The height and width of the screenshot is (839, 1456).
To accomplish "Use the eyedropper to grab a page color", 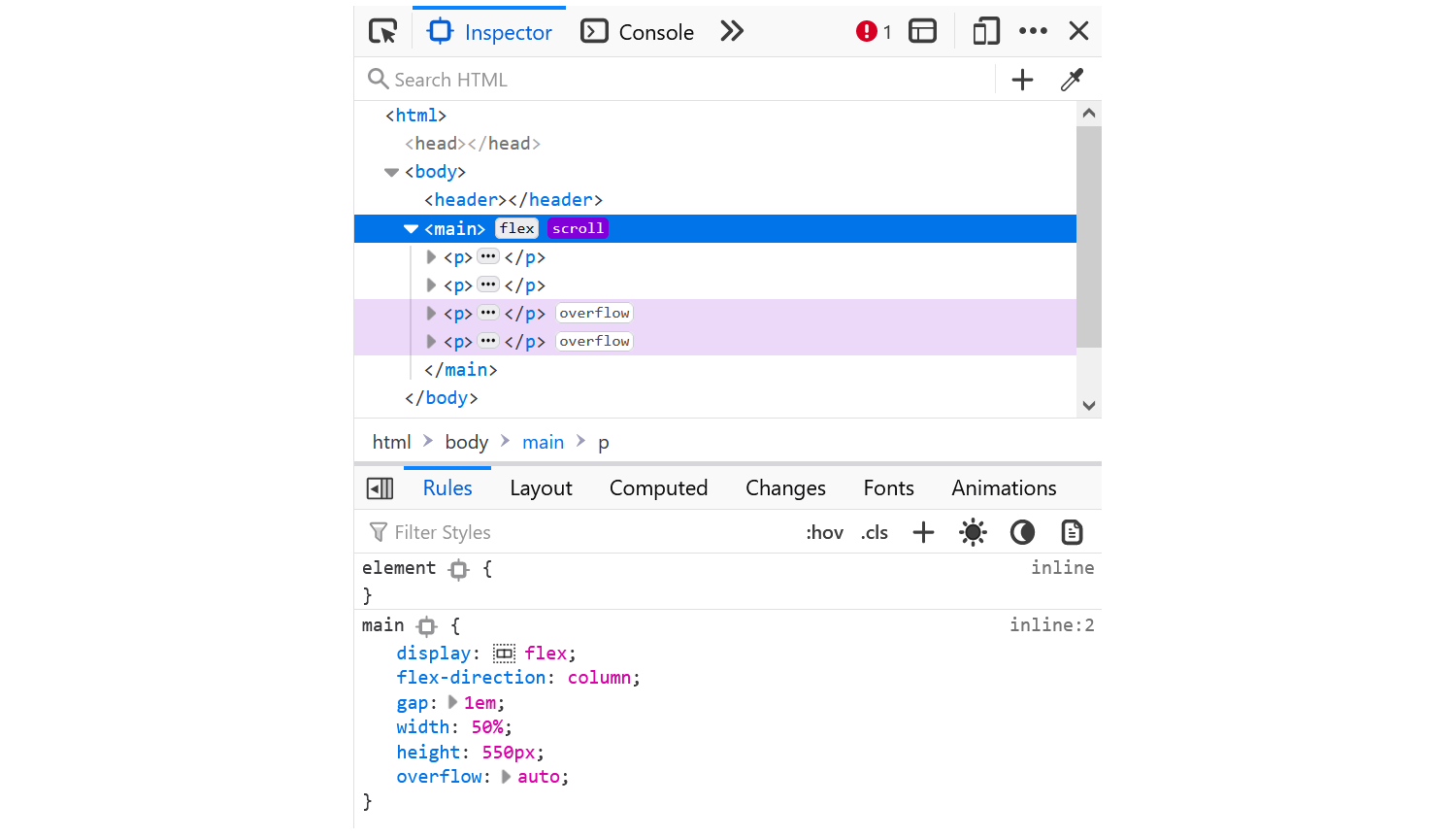I will click(x=1072, y=80).
